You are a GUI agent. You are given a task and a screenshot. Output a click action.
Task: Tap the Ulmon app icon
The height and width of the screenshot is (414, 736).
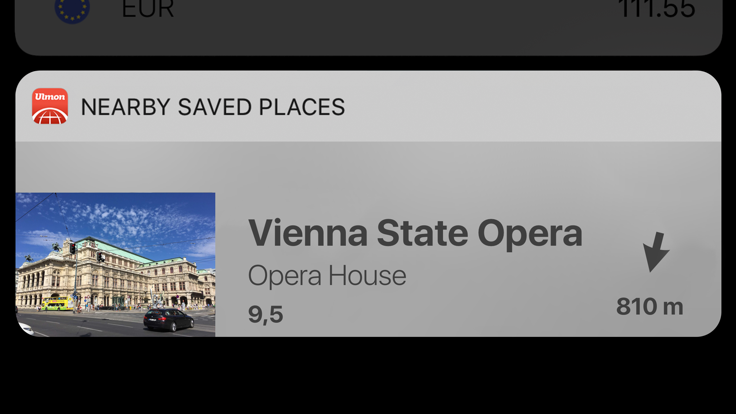click(50, 106)
